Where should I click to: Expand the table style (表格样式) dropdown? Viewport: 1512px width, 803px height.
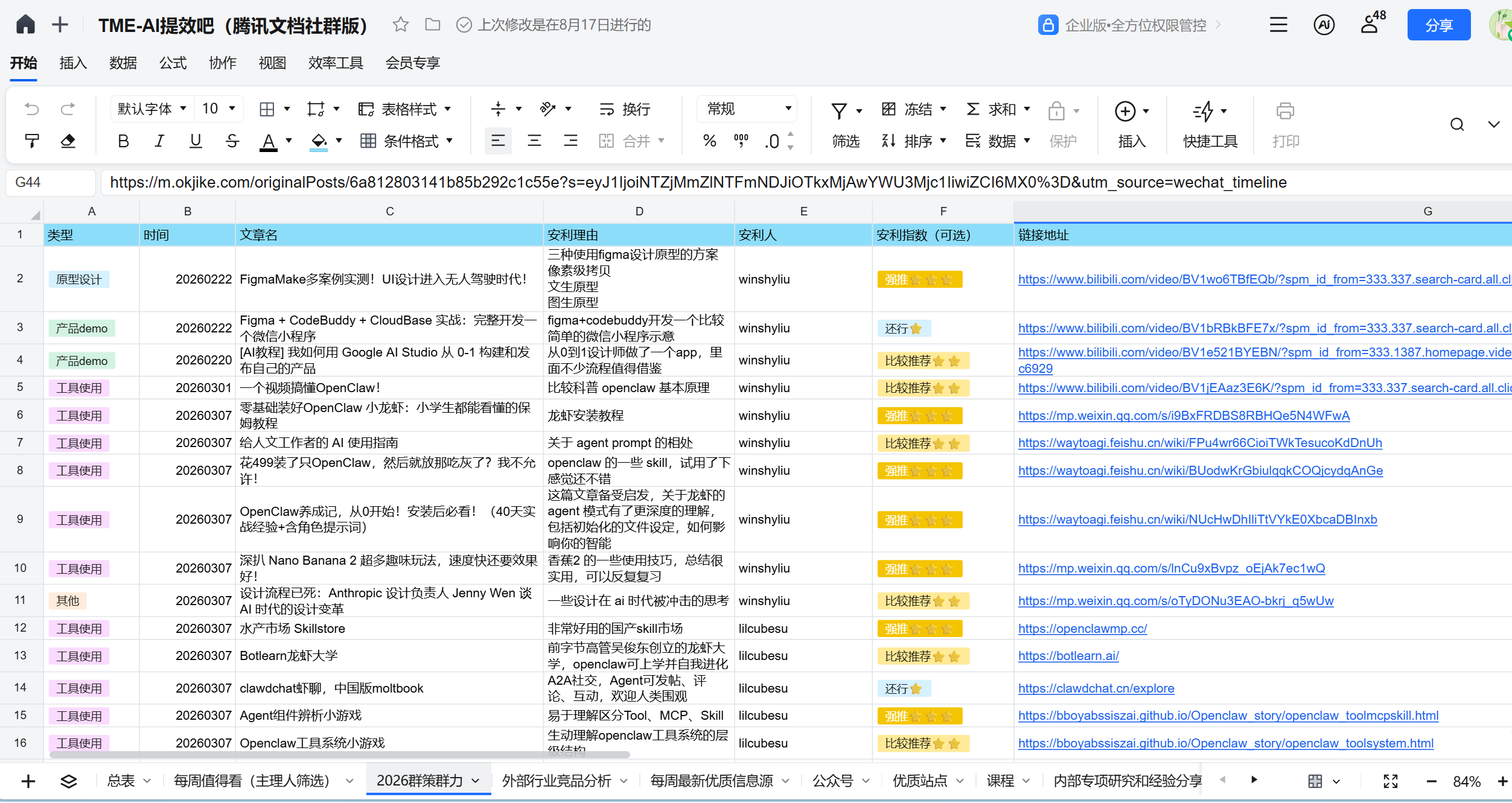[x=448, y=109]
